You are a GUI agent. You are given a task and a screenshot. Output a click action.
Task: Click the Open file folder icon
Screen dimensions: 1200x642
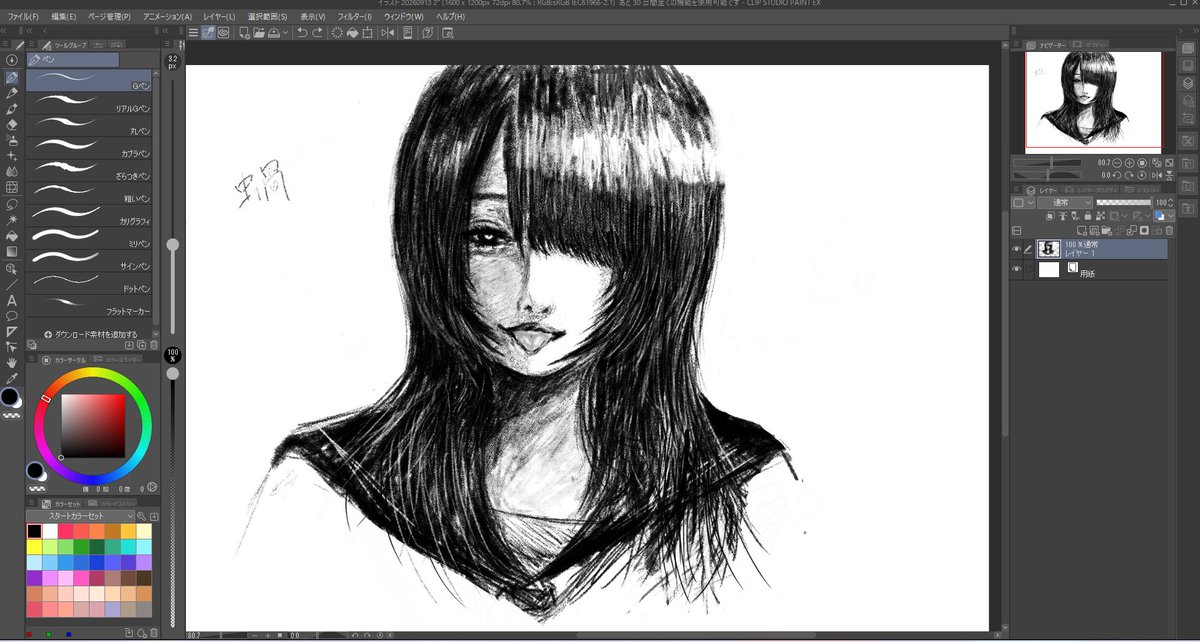tap(259, 32)
